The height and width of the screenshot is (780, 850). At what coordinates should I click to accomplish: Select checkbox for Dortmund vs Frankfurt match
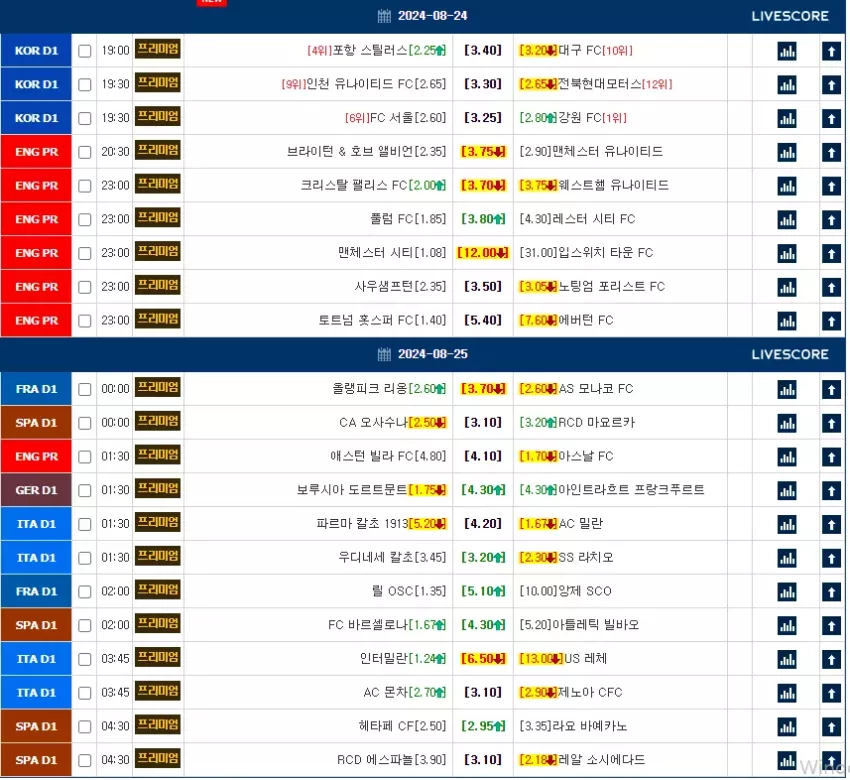[x=85, y=491]
